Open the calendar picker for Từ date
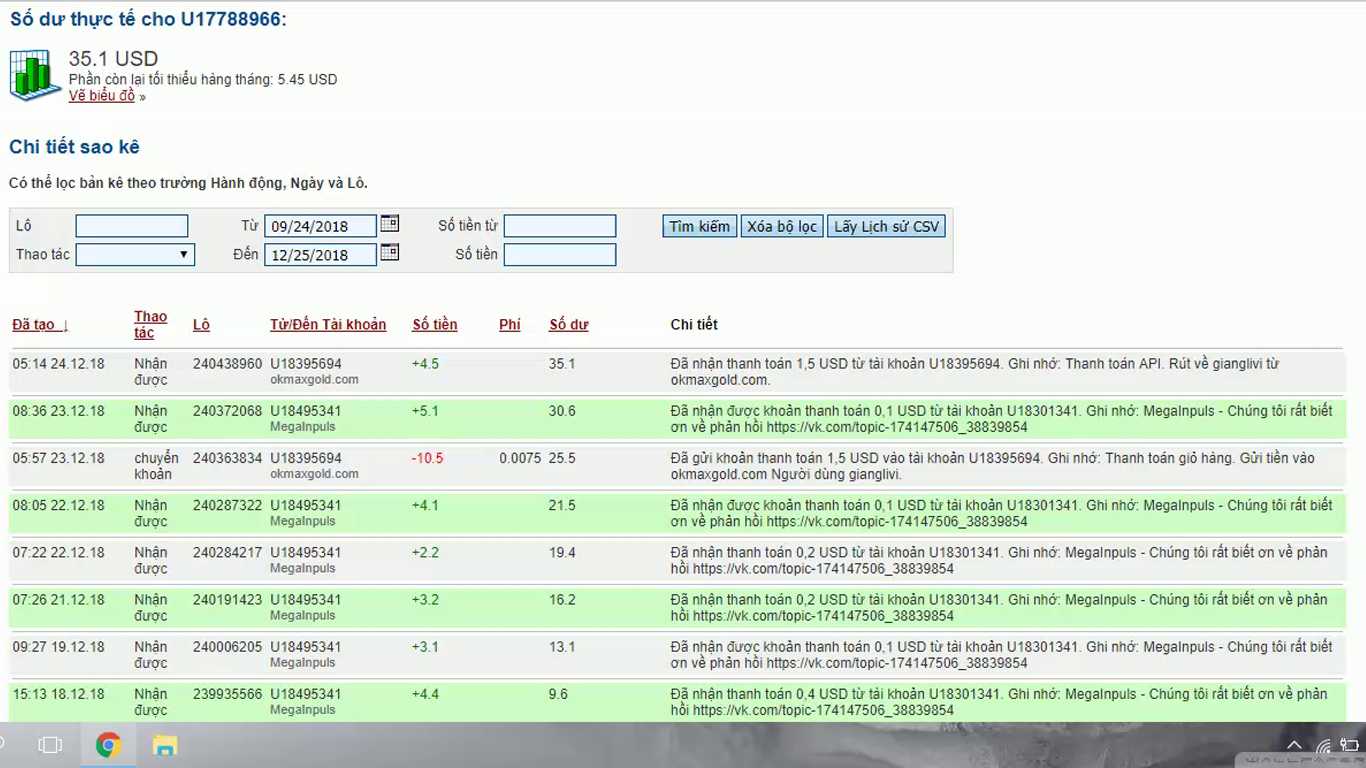Image resolution: width=1366 pixels, height=768 pixels. point(390,224)
